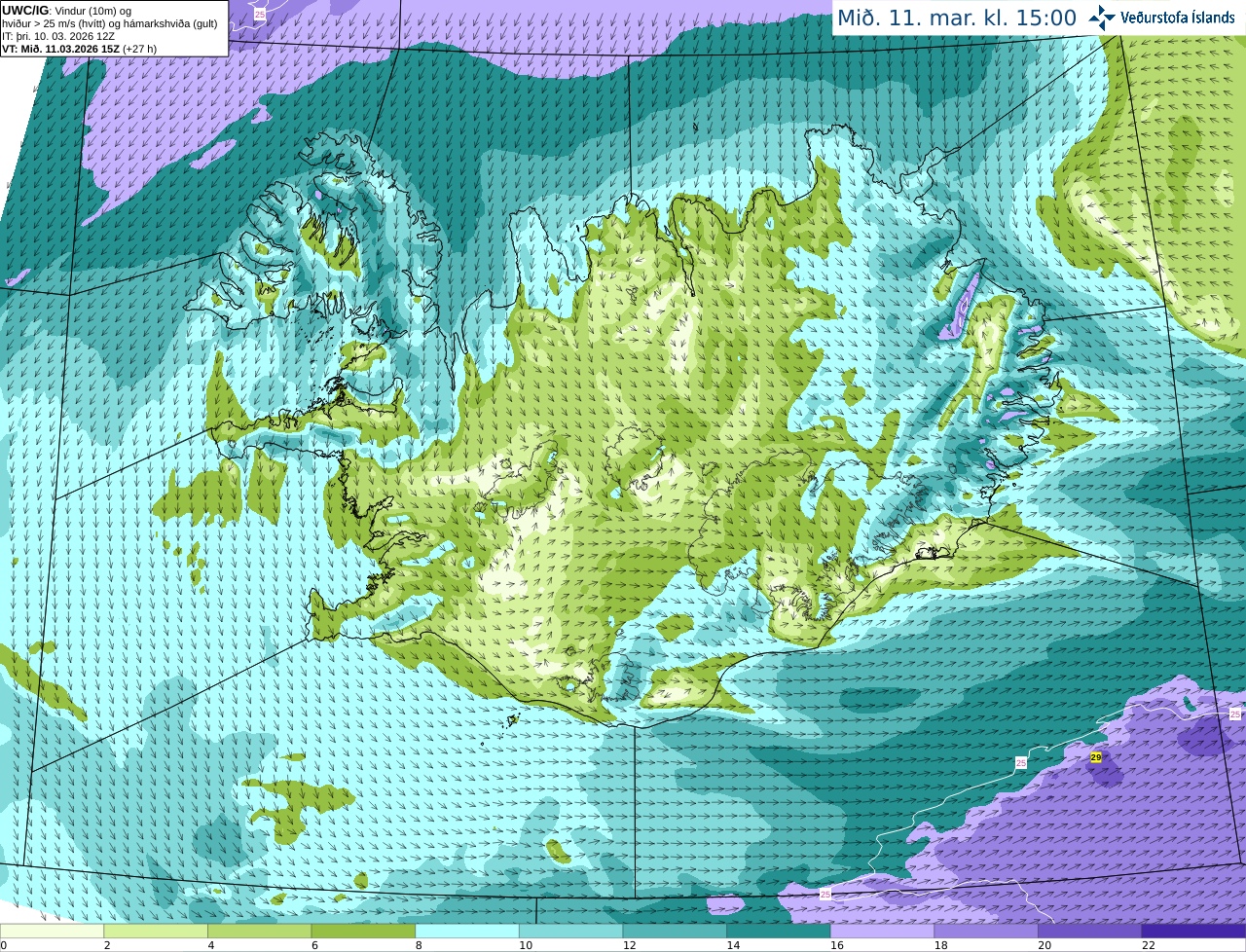Image resolution: width=1246 pixels, height=952 pixels.
Task: Click the 0–2 m/s palest yellow scale swatch
Action: click(x=52, y=931)
